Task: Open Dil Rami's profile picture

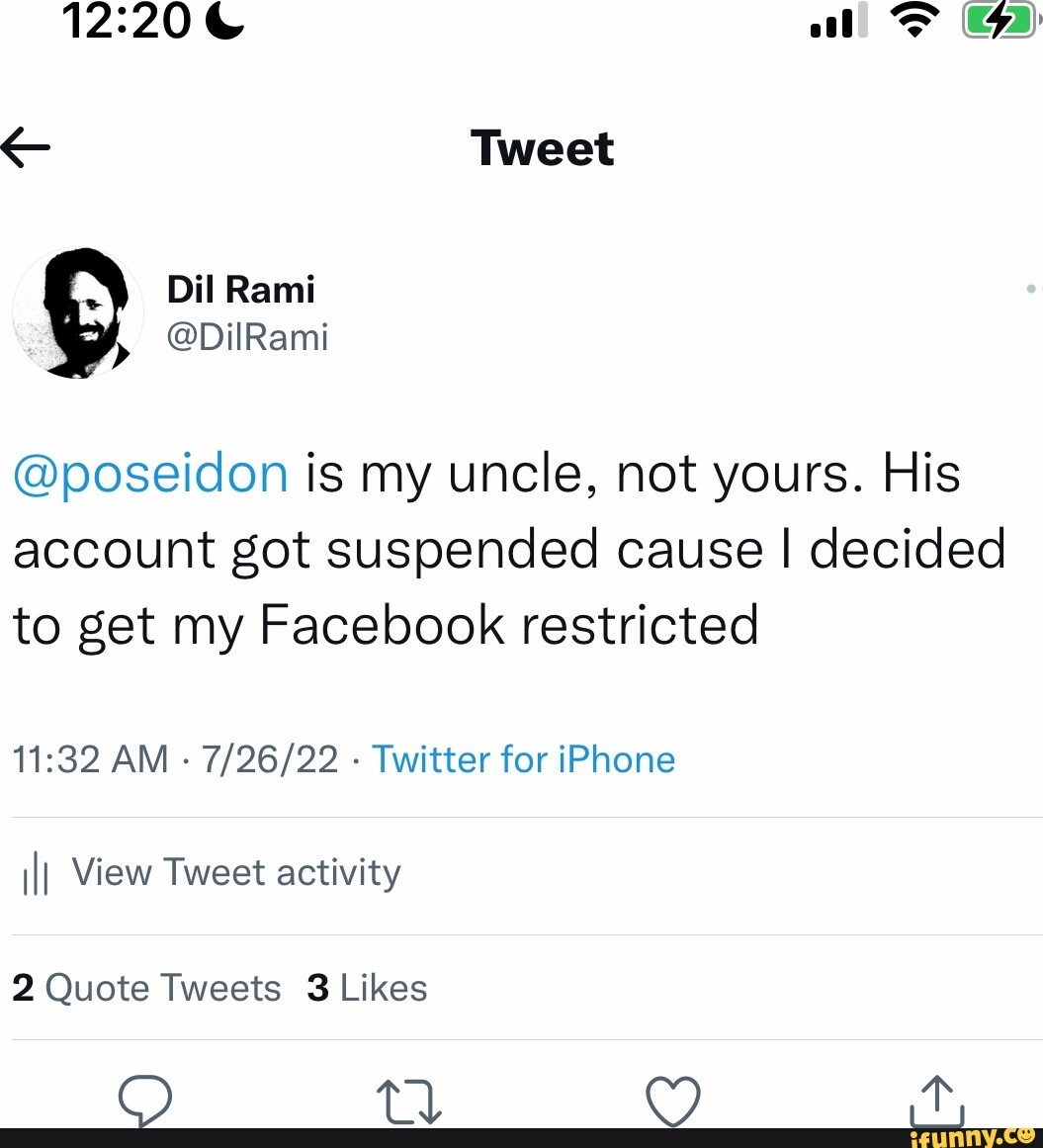Action: (x=78, y=312)
